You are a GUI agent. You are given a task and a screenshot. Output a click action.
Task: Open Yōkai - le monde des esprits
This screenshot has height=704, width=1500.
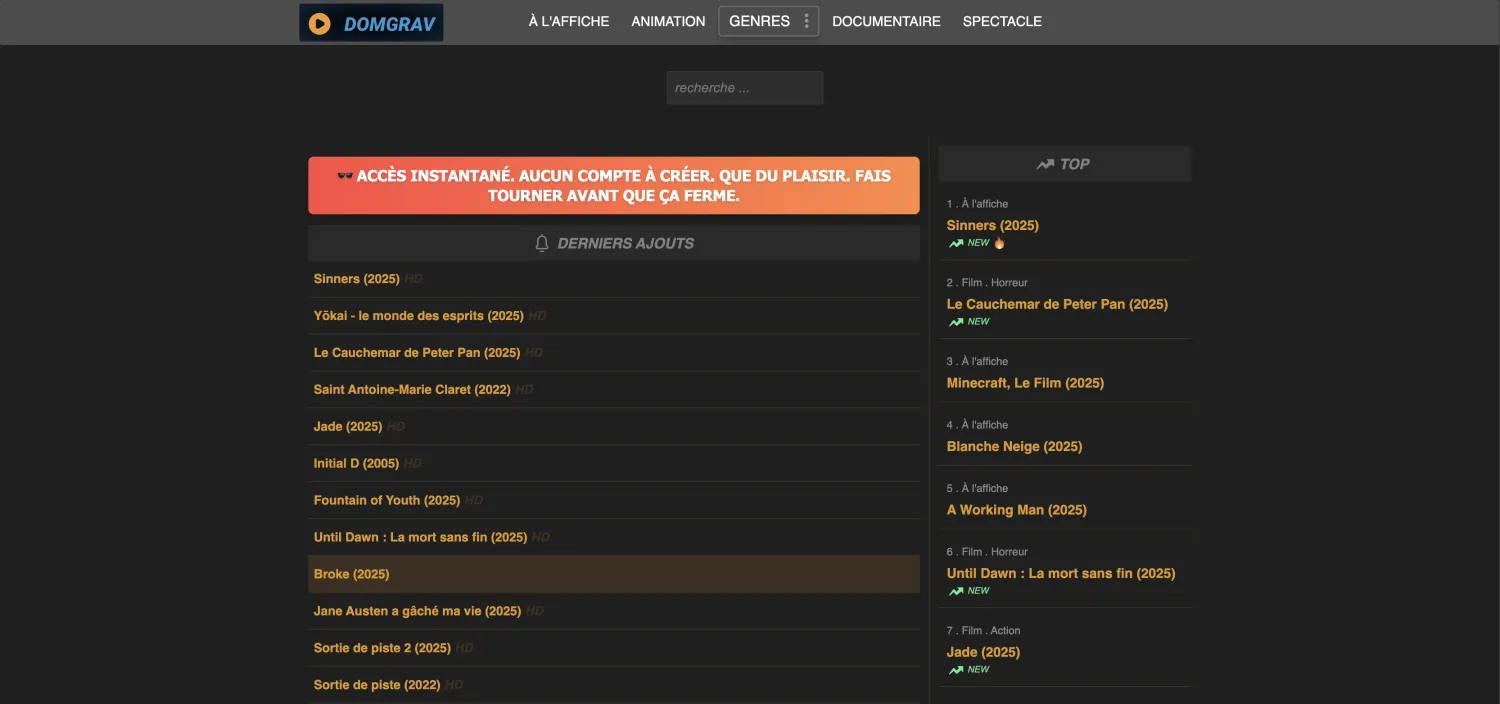tap(418, 316)
